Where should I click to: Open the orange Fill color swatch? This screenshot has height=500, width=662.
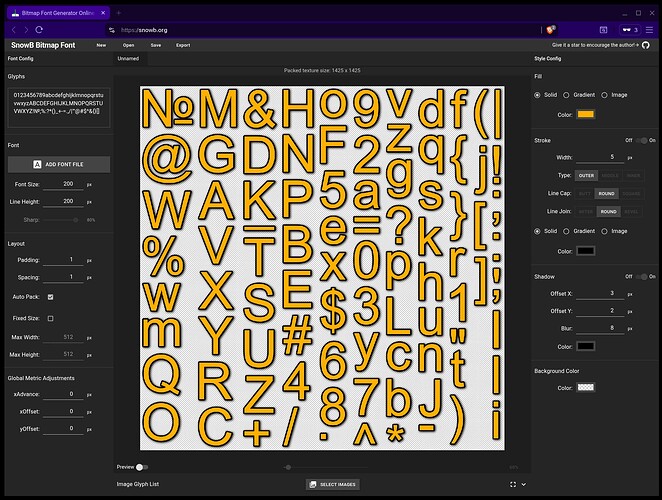(x=586, y=114)
